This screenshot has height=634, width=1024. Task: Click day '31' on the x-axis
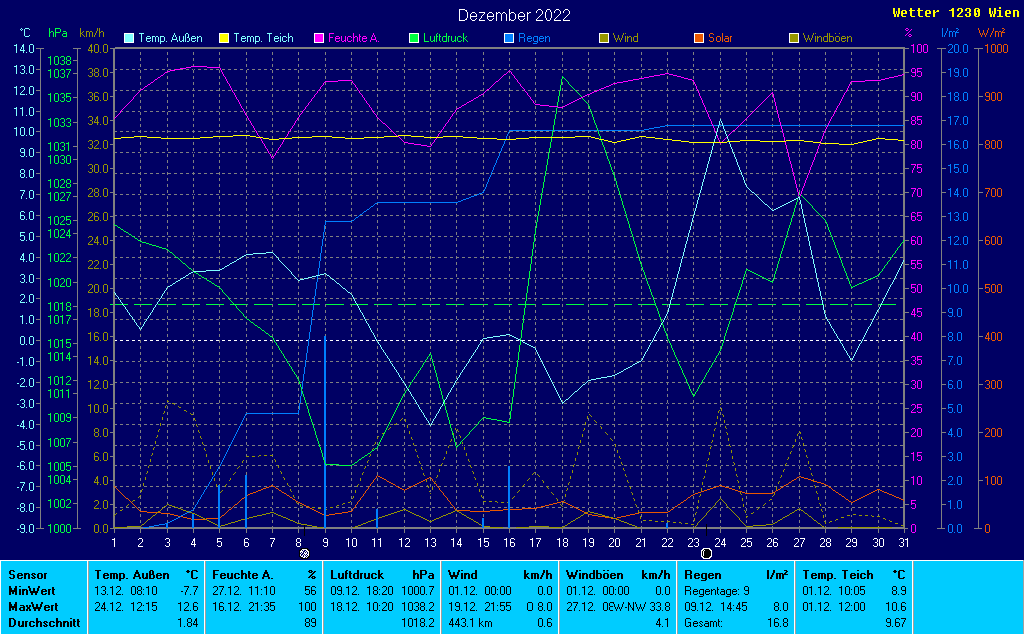[904, 543]
